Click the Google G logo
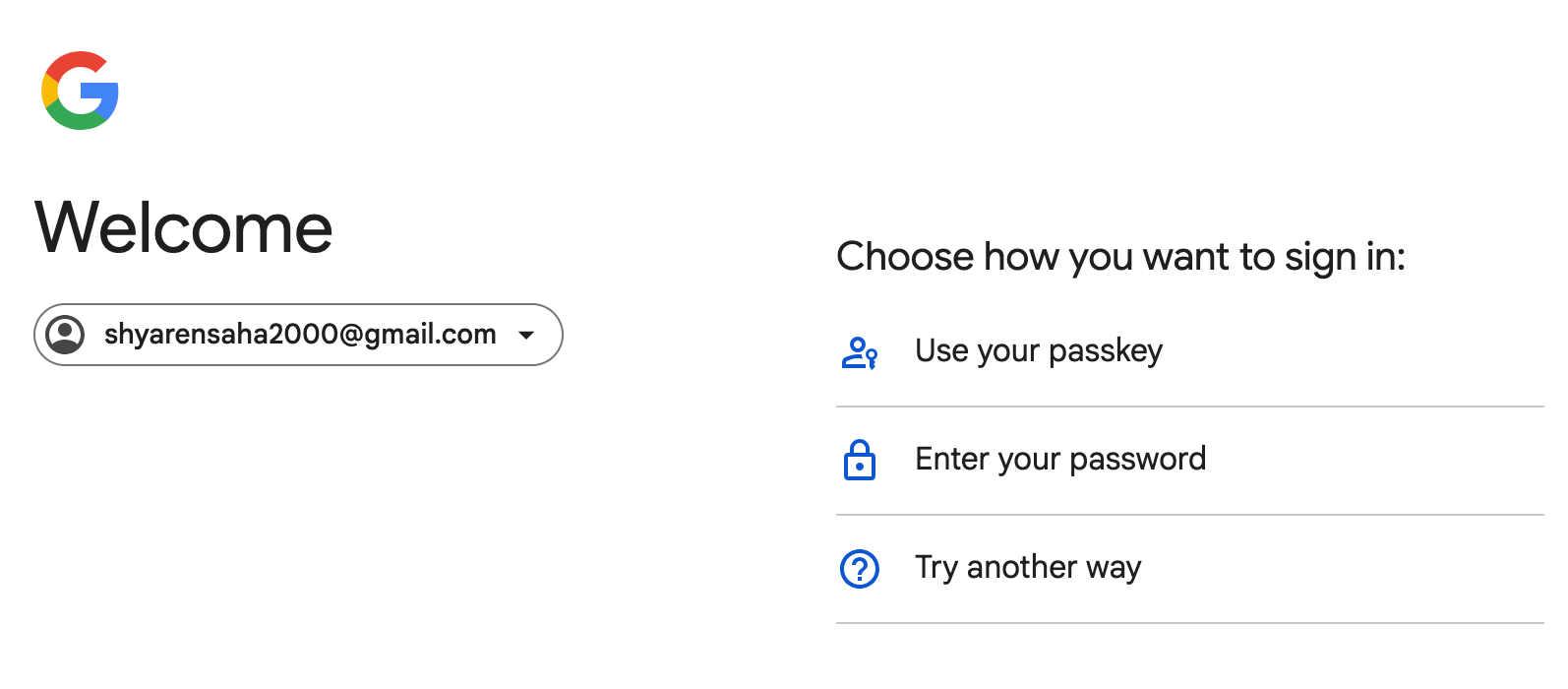This screenshot has height=689, width=1568. pyautogui.click(x=80, y=91)
